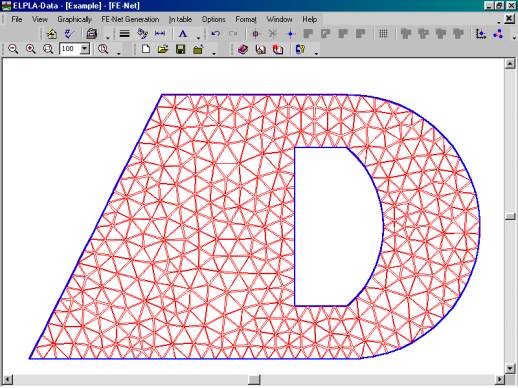Click the save floppy disk icon
Image resolution: width=518 pixels, height=388 pixels.
click(180, 49)
